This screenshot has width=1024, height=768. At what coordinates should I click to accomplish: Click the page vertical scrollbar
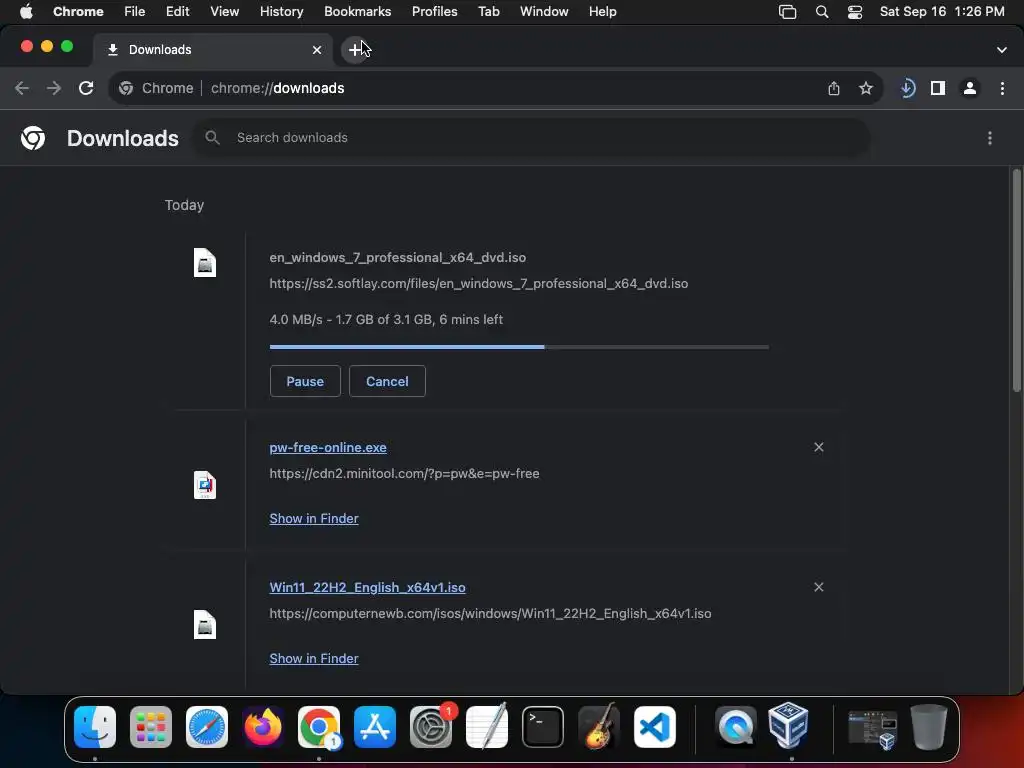tap(1016, 281)
